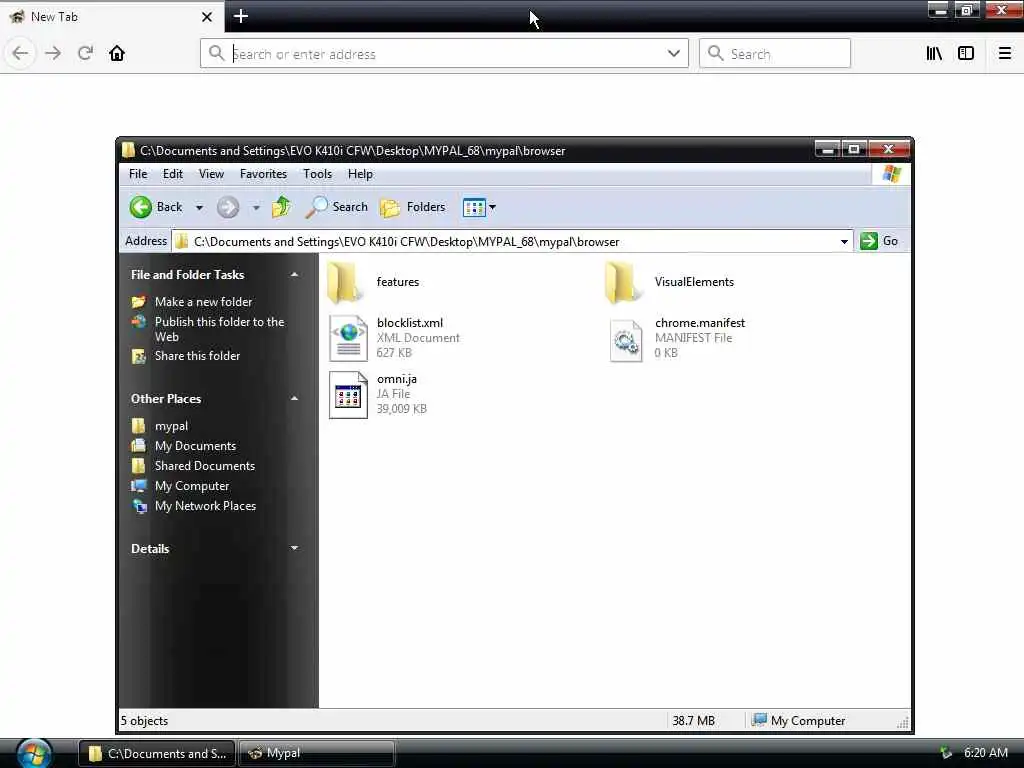The image size is (1024, 768).
Task: Collapse the Other Places section
Action: coord(295,398)
